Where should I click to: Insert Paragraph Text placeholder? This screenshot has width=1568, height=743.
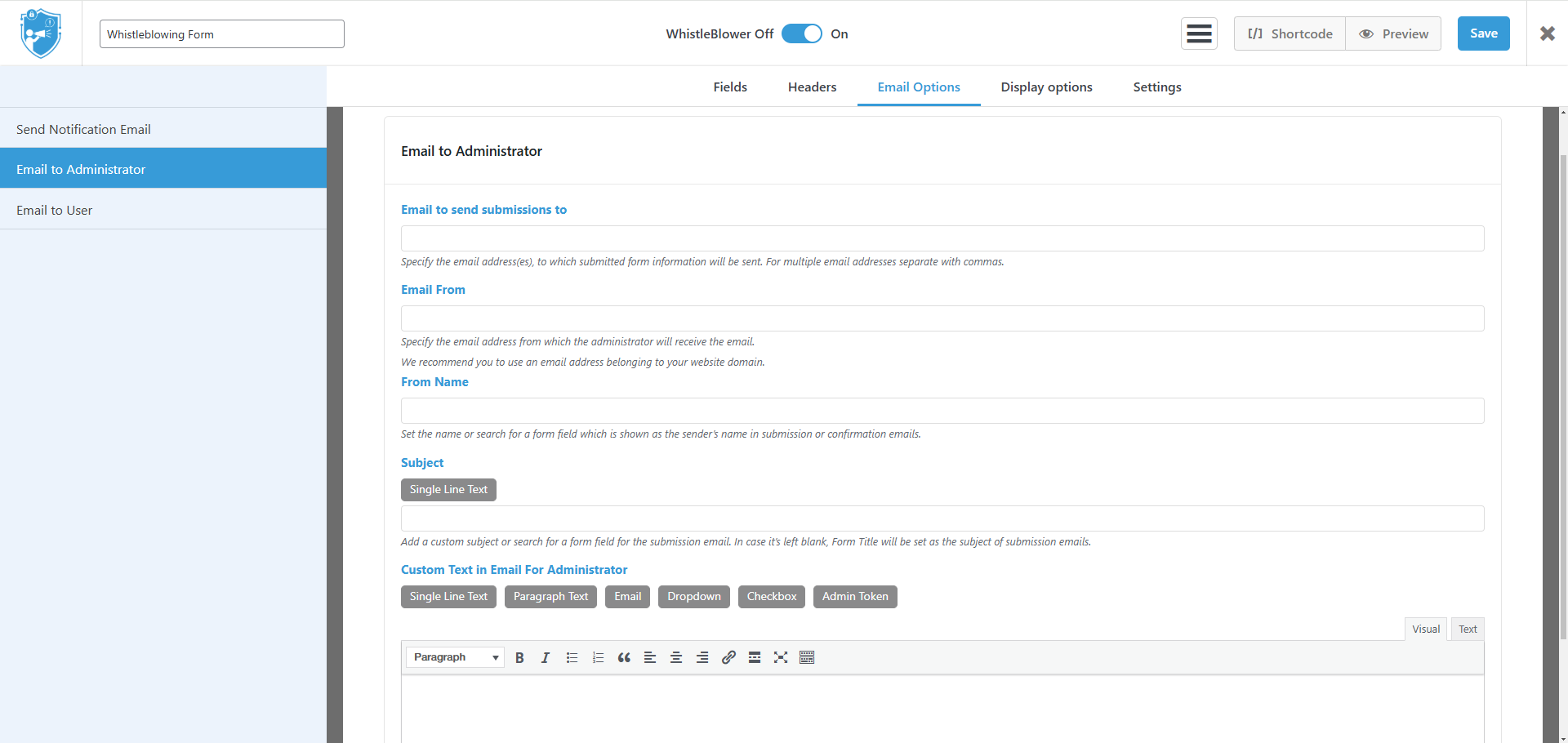[x=550, y=597]
